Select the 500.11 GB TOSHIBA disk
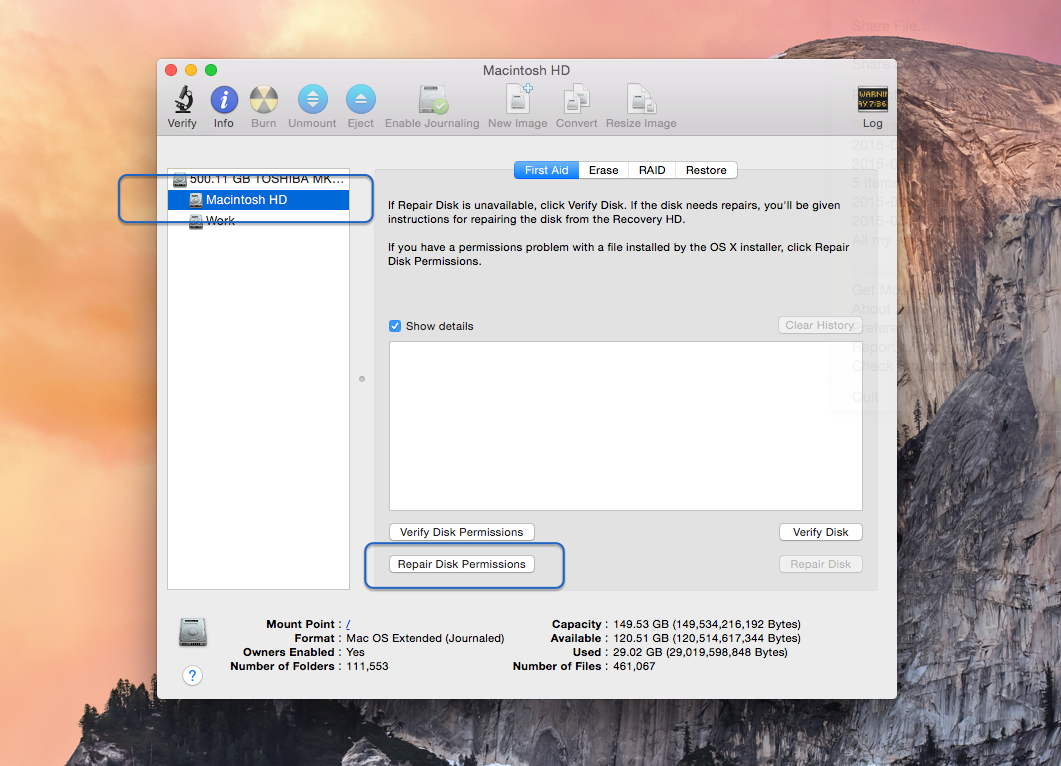 coord(258,179)
